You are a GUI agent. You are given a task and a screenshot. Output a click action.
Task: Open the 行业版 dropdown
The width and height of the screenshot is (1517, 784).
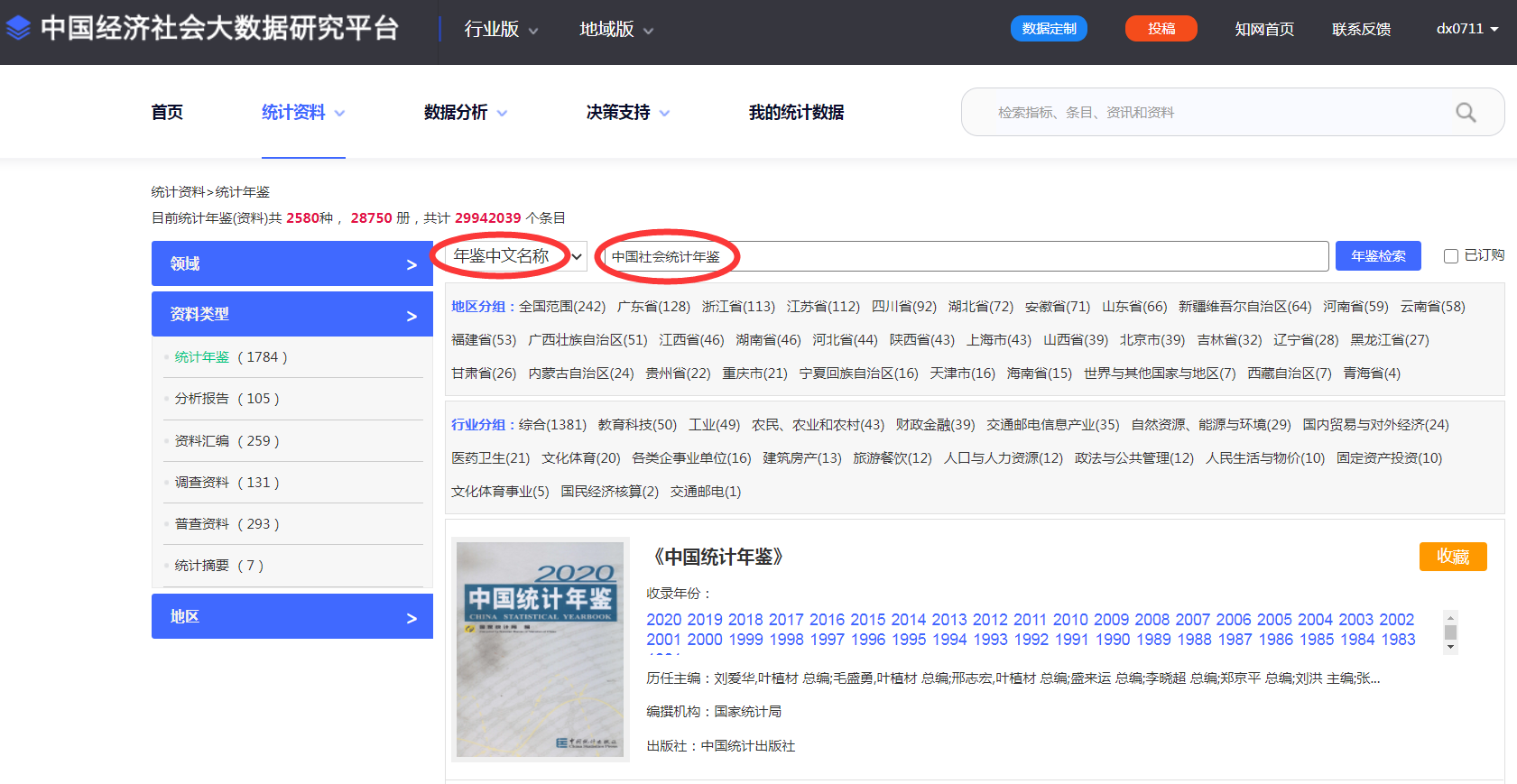501,29
